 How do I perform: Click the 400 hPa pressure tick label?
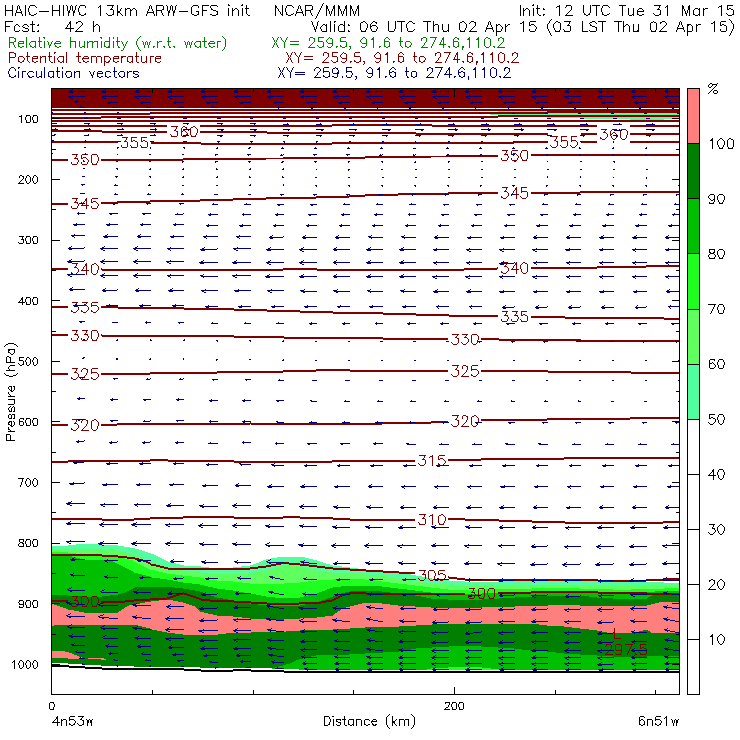point(28,301)
